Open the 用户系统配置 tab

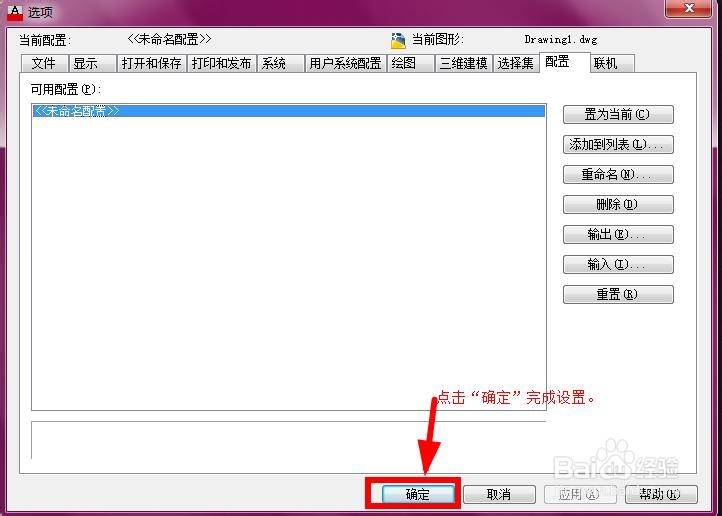point(345,63)
